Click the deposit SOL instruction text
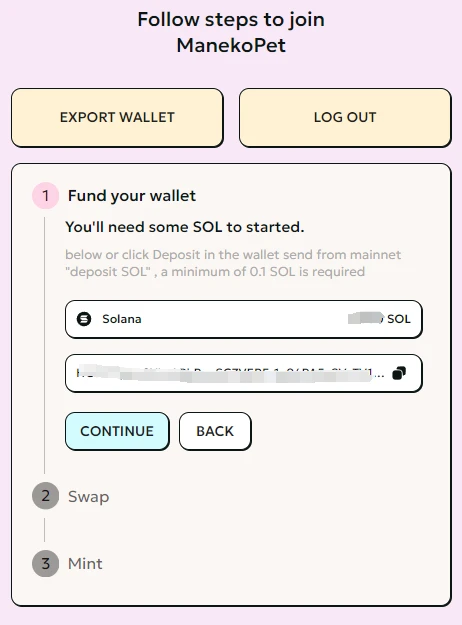The width and height of the screenshot is (462, 625). 233,263
